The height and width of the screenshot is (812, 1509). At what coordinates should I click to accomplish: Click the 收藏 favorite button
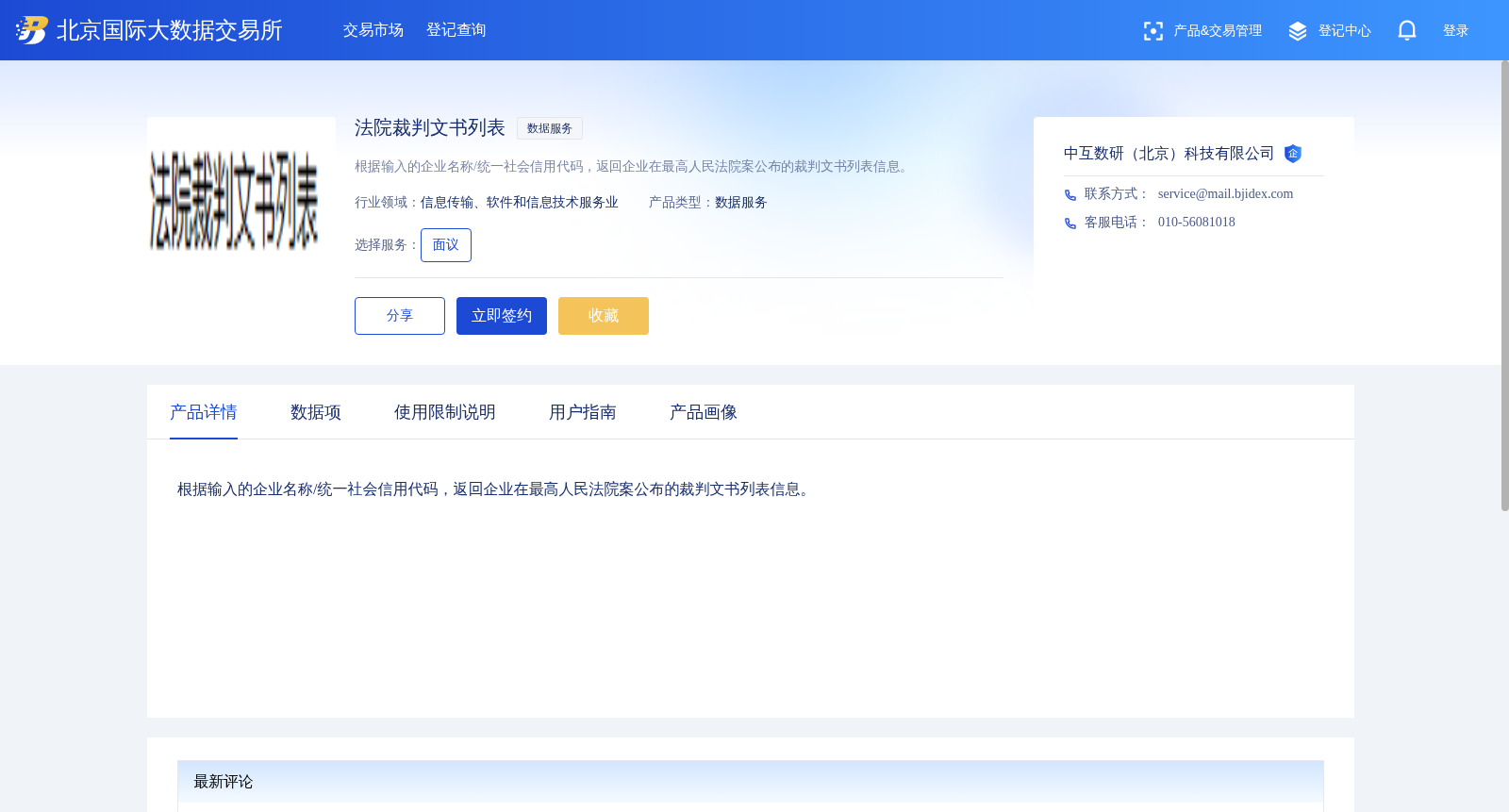(x=604, y=316)
